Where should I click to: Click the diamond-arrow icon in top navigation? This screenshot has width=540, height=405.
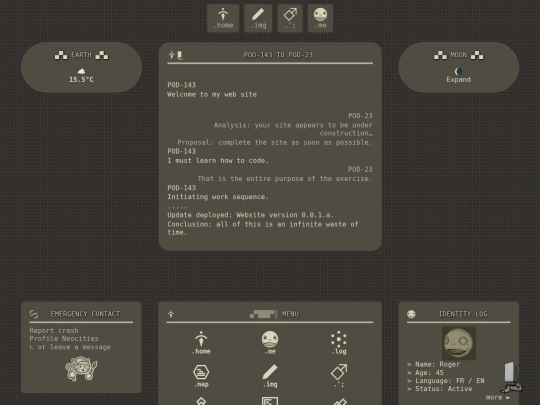290,18
